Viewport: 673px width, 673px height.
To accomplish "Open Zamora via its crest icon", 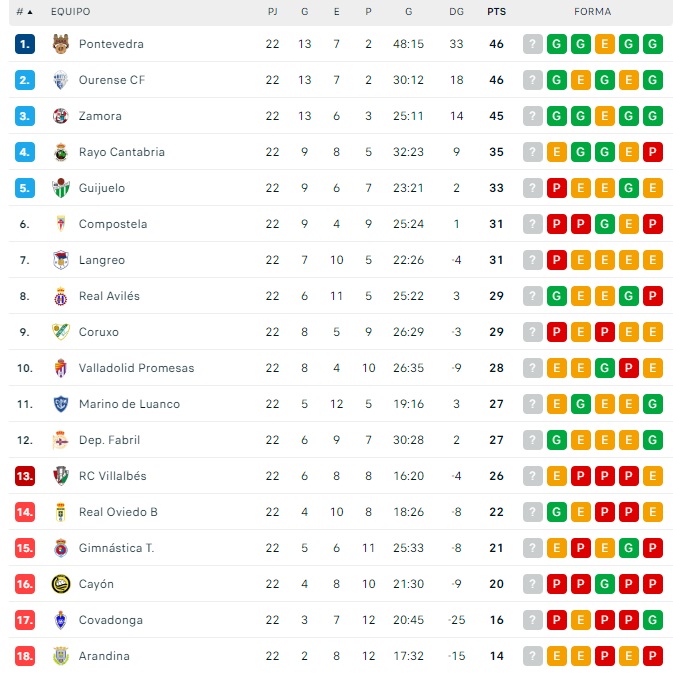I will tap(60, 116).
